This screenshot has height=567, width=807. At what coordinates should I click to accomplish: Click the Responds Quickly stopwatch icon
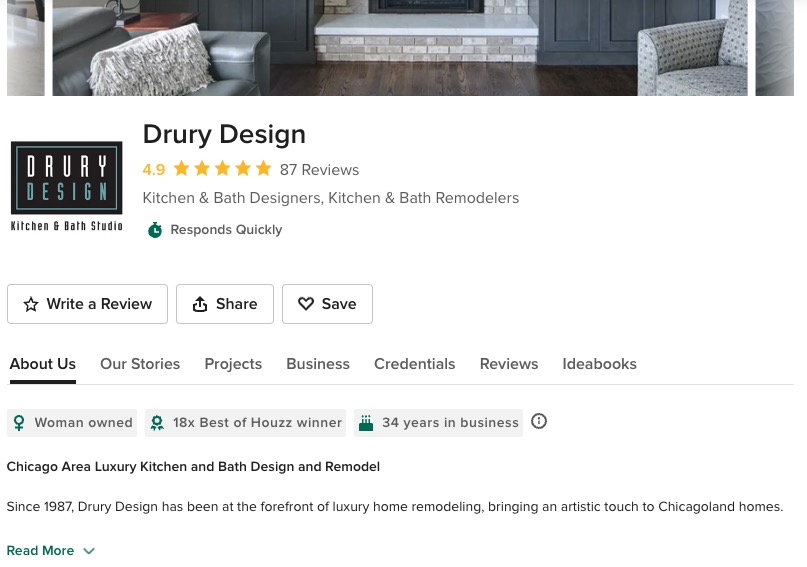pyautogui.click(x=155, y=229)
